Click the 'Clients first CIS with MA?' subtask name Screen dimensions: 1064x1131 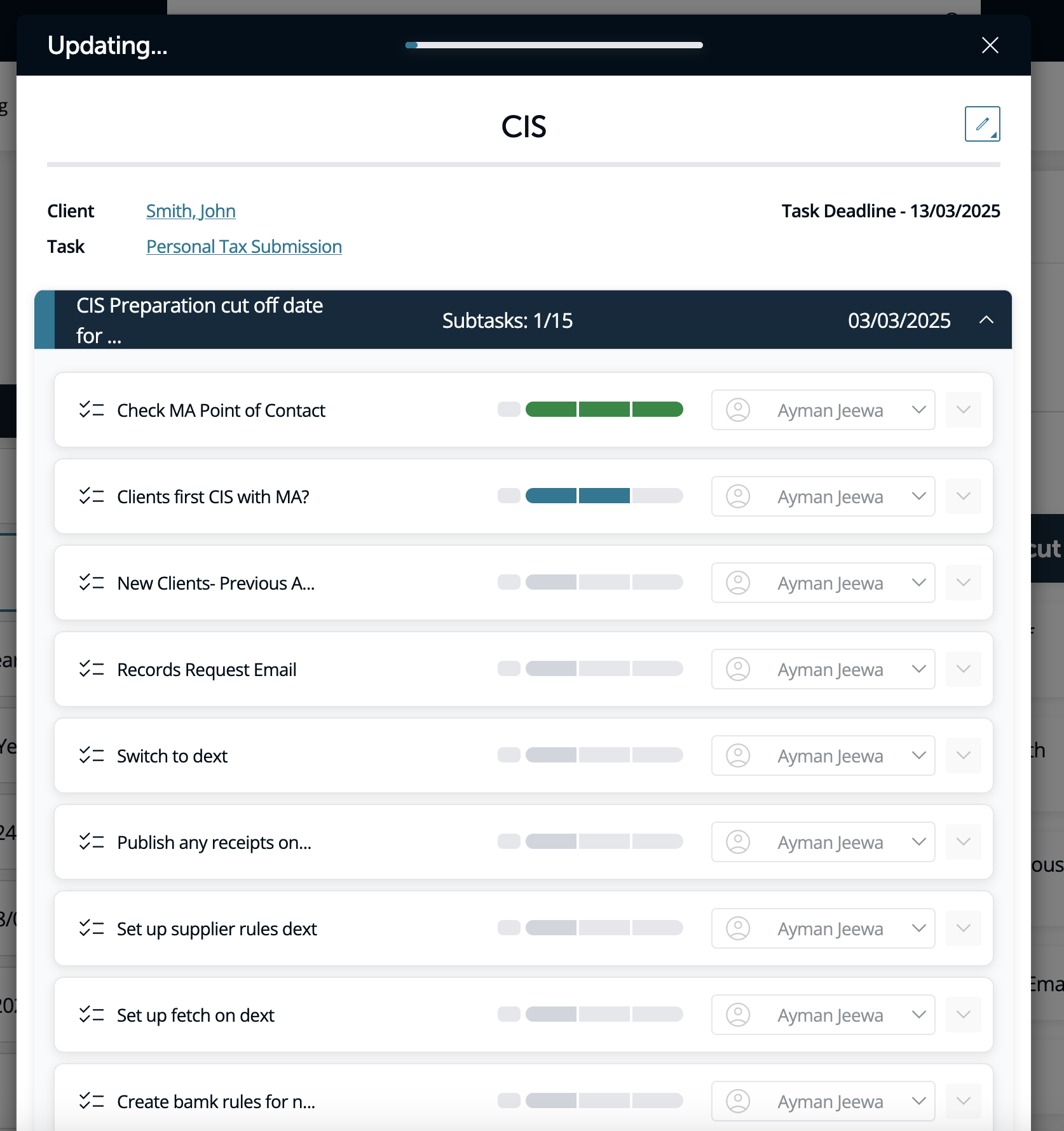pos(213,497)
